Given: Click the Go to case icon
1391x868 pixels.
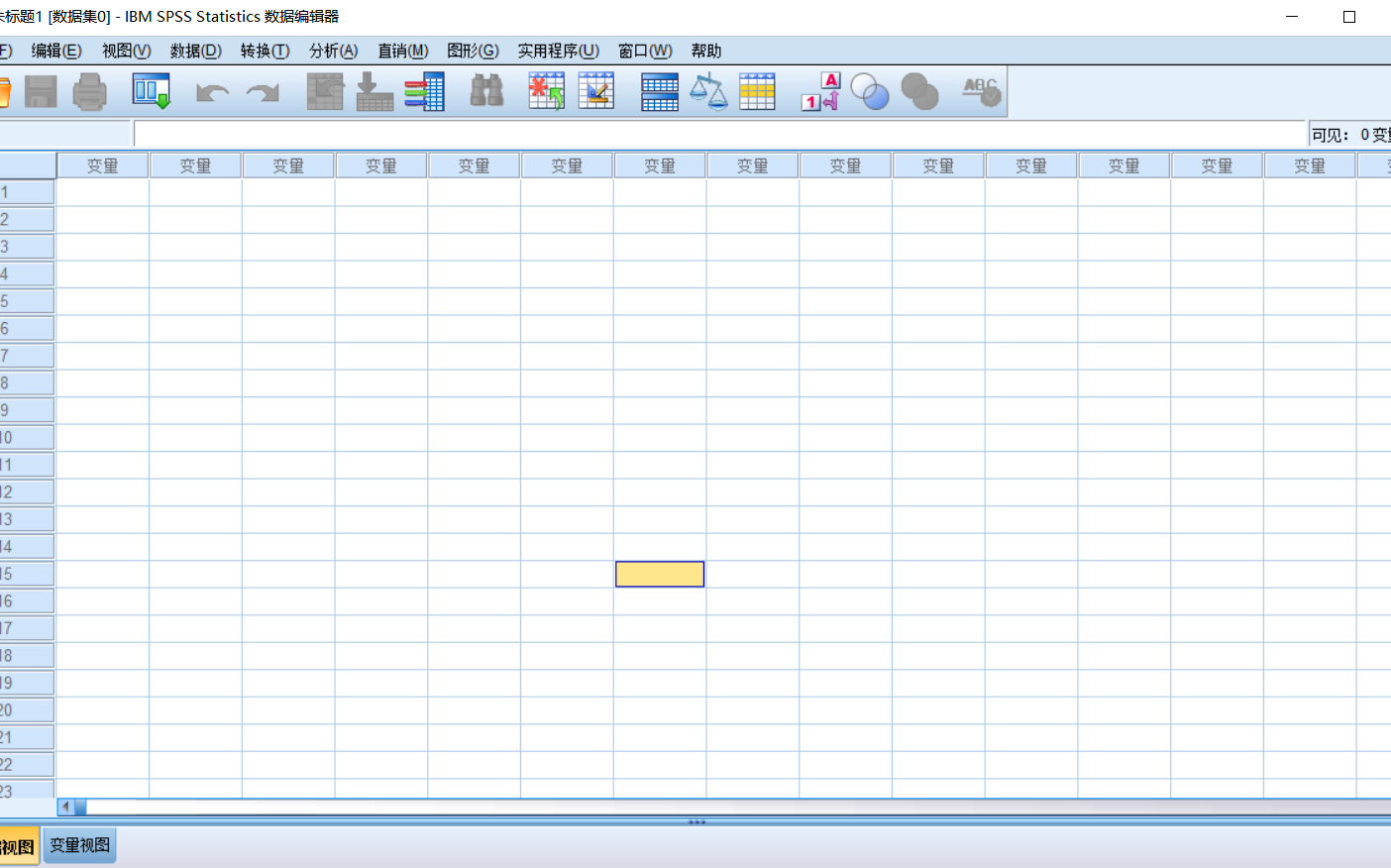Looking at the screenshot, I should point(325,92).
